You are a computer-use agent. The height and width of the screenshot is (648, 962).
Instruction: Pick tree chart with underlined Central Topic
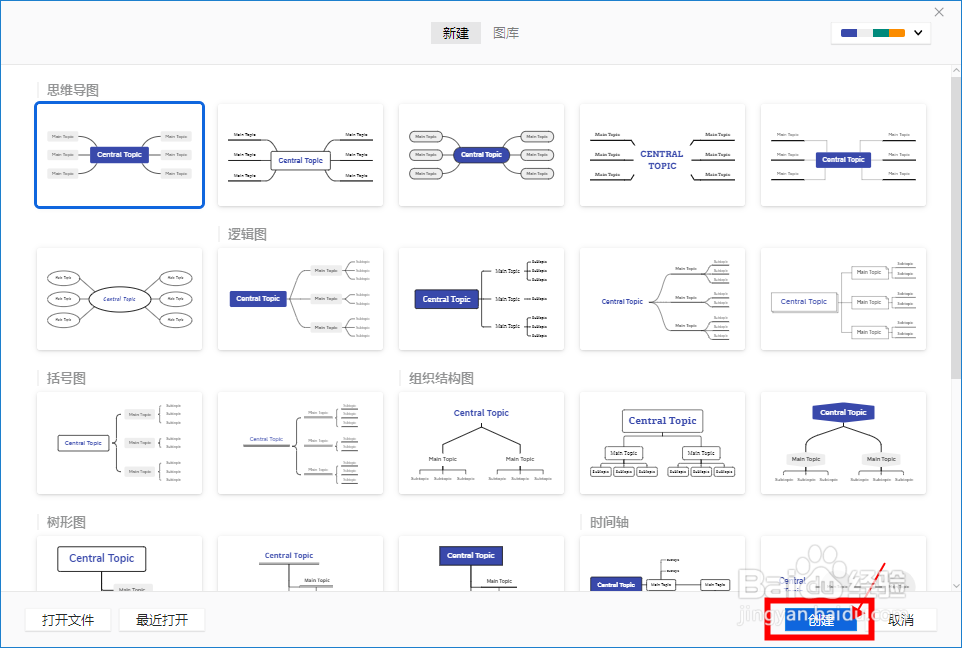(x=301, y=563)
